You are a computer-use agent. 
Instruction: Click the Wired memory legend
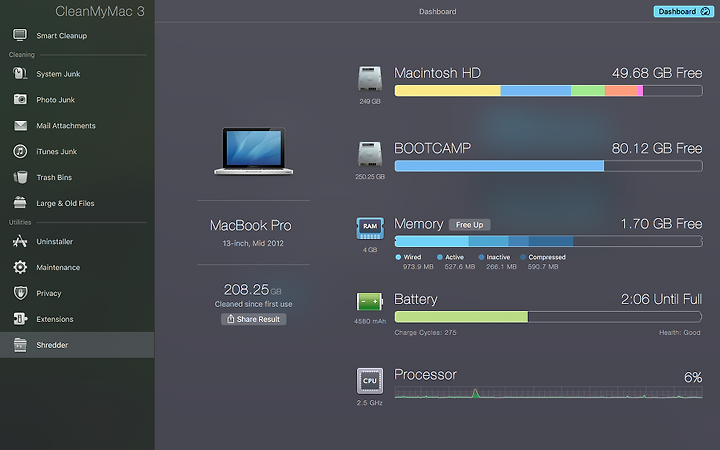pyautogui.click(x=414, y=262)
